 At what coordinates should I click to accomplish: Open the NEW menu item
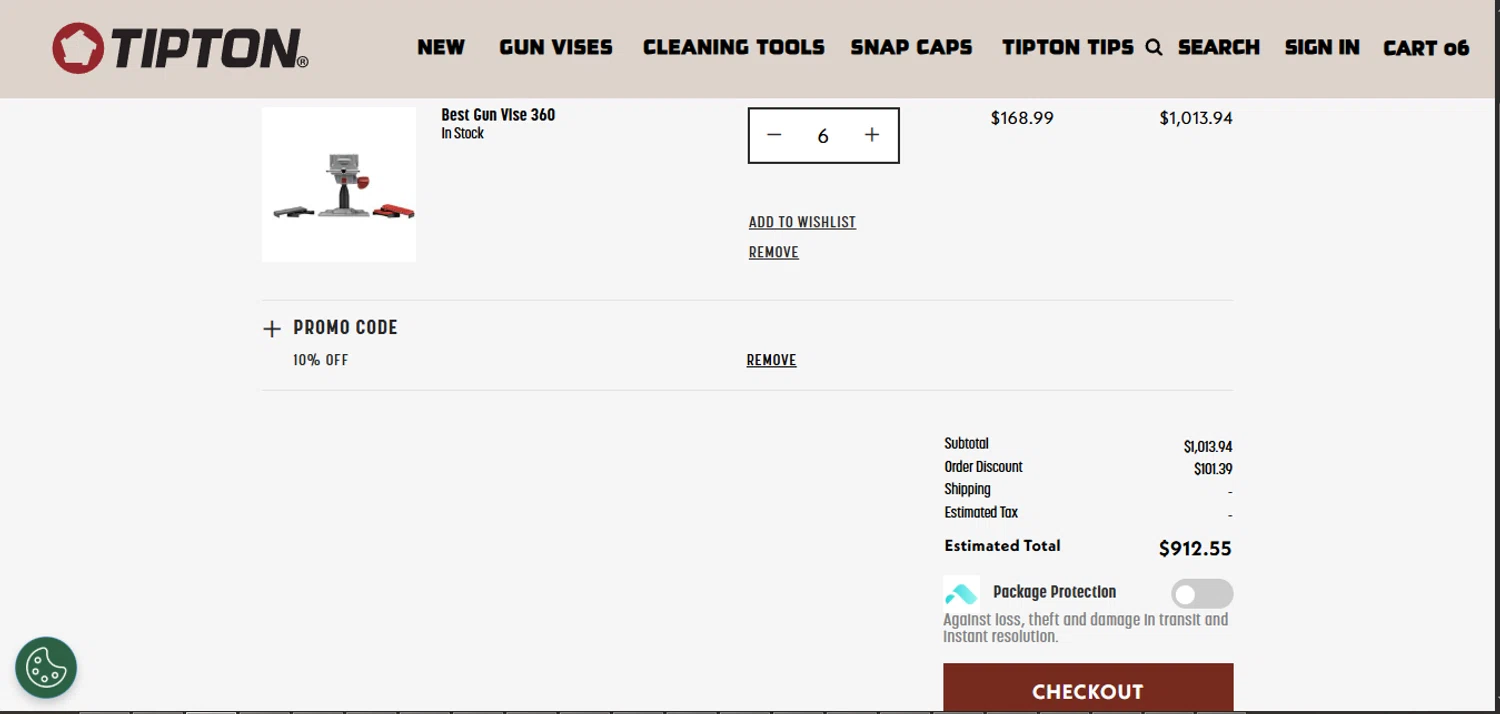[x=441, y=47]
